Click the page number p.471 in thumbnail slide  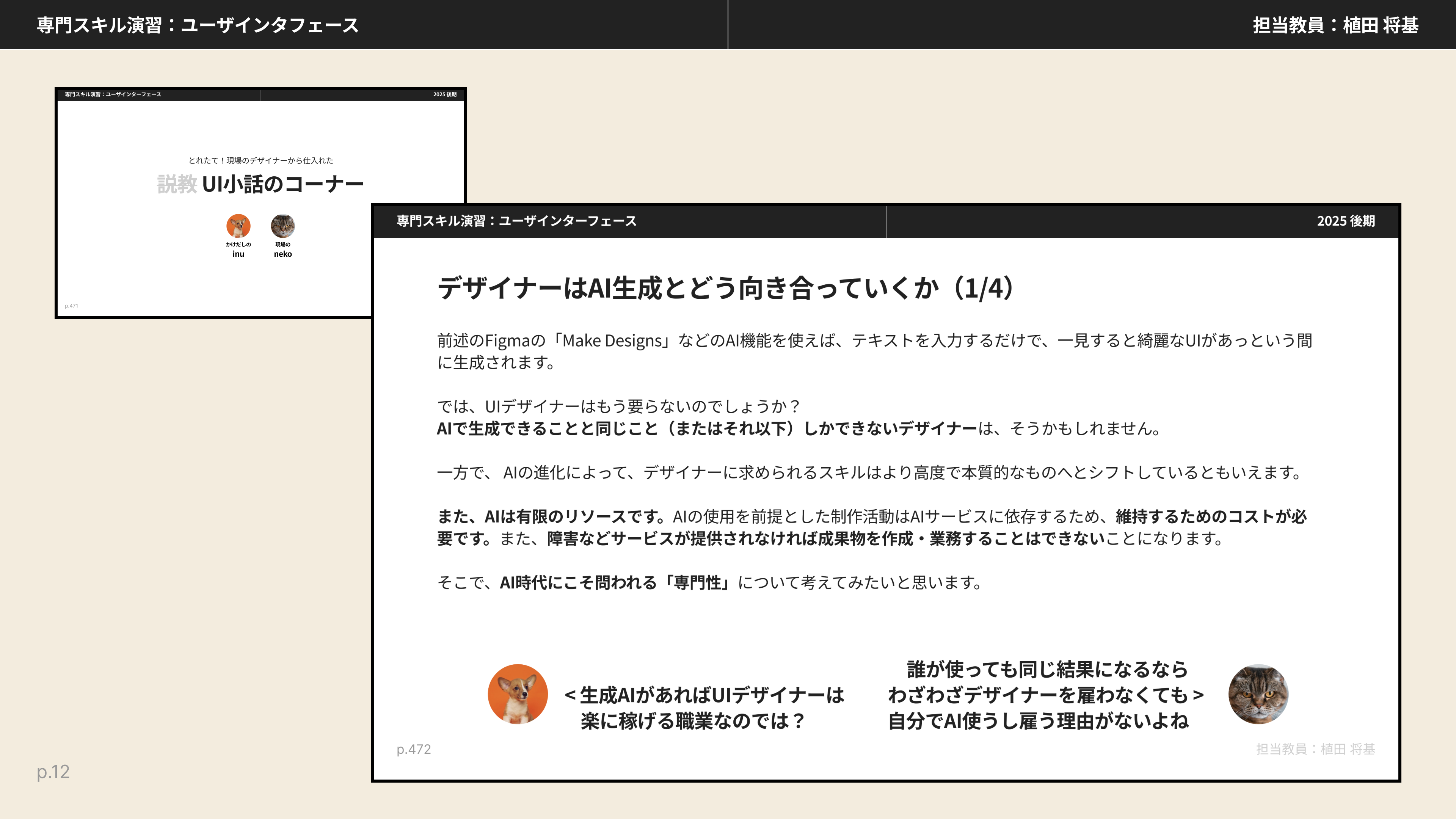point(71,306)
